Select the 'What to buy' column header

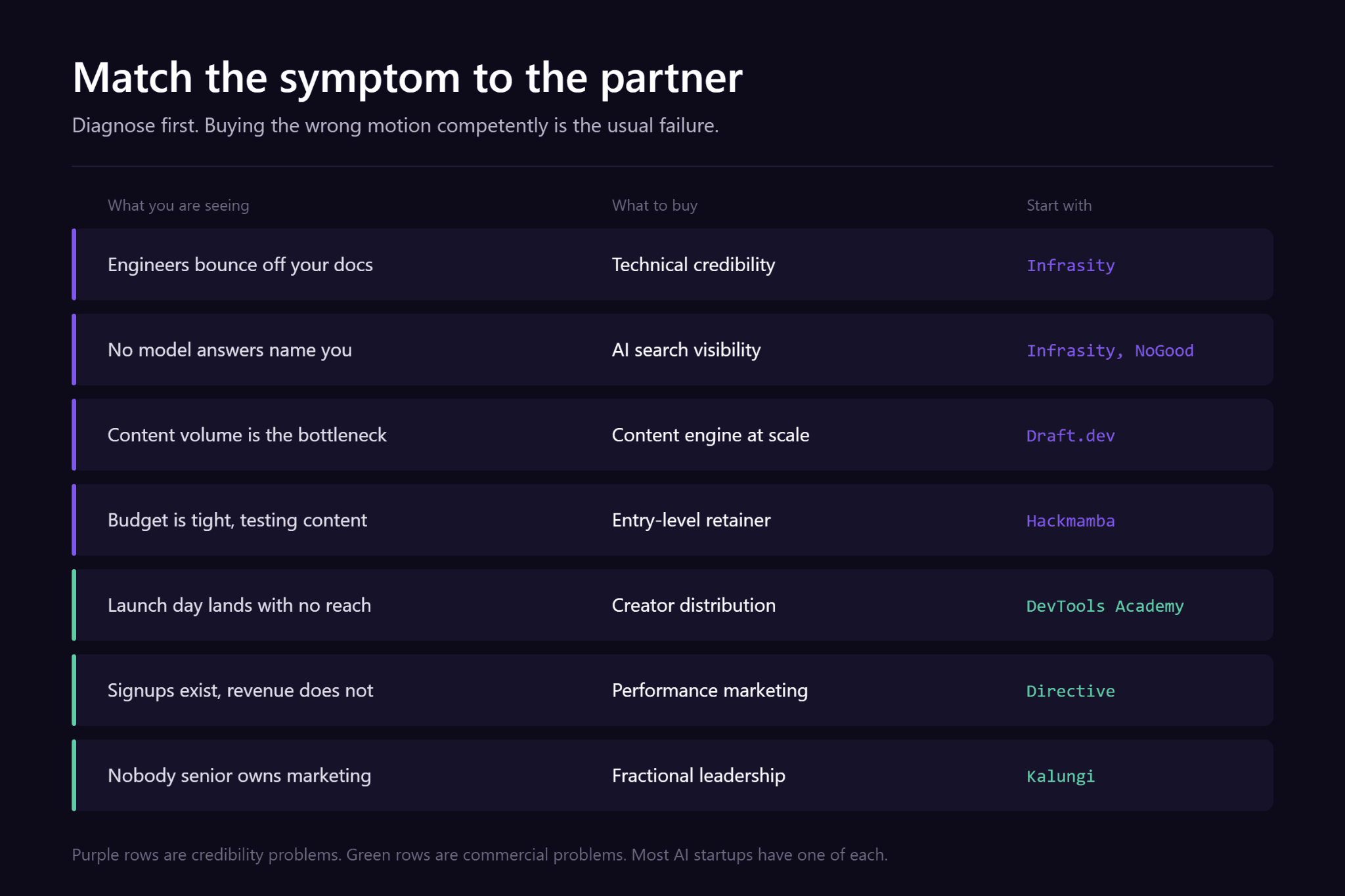tap(655, 205)
